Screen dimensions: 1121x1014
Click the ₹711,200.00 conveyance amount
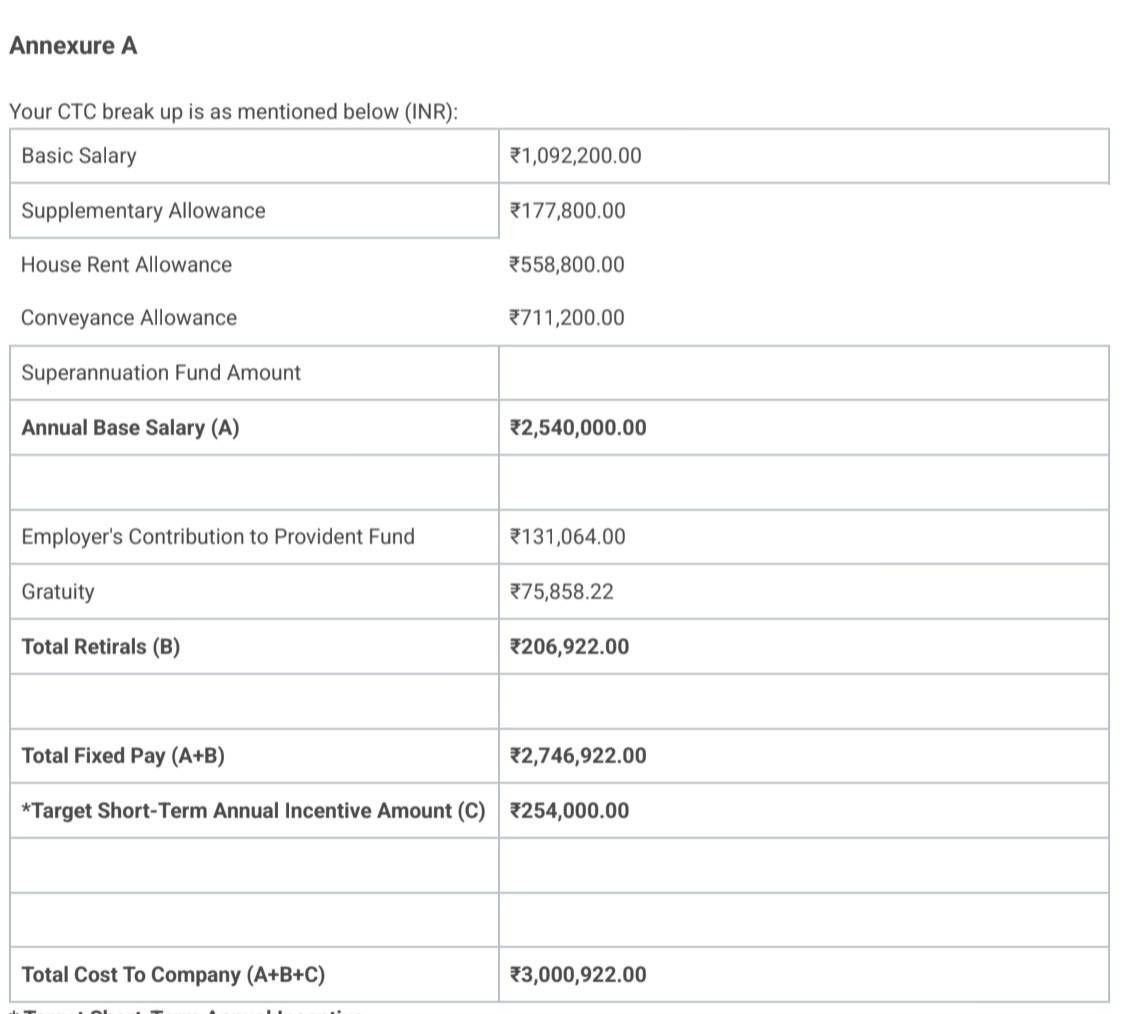pyautogui.click(x=567, y=318)
